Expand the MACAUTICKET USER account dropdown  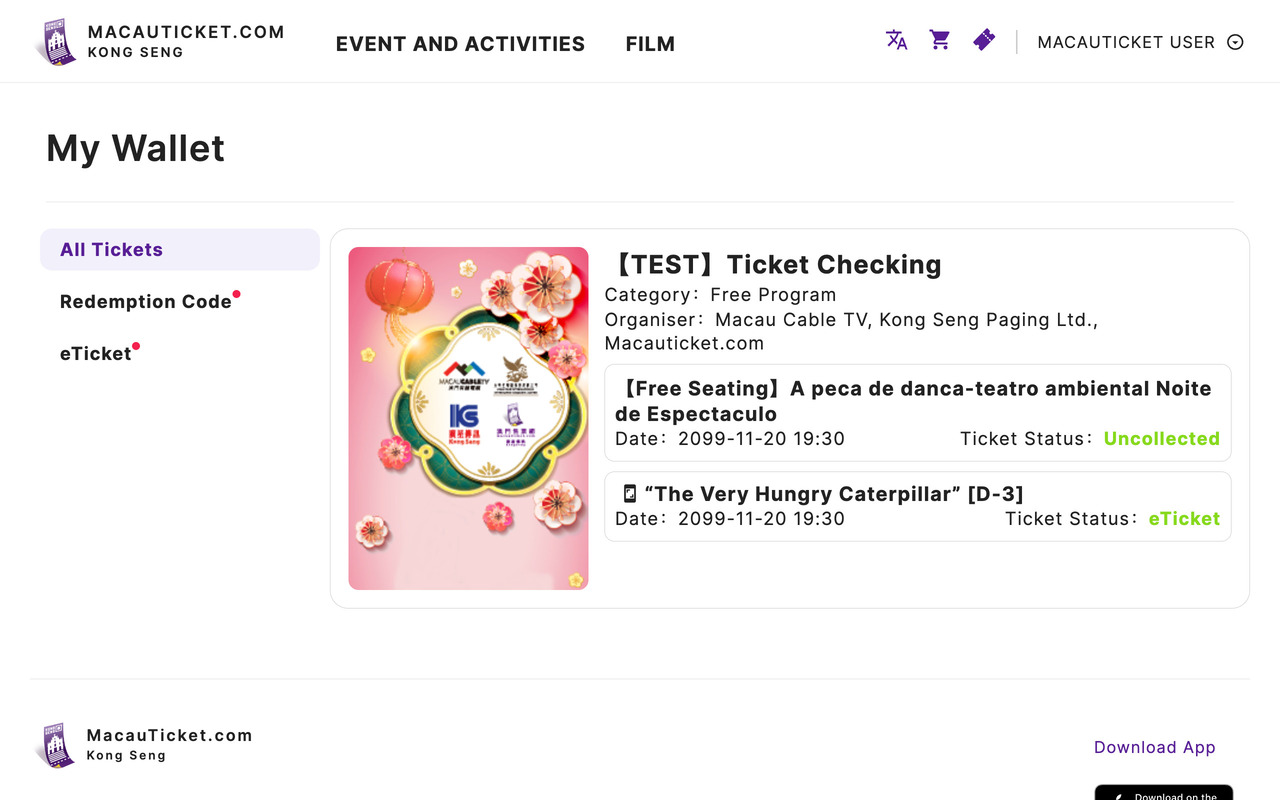coord(1140,42)
